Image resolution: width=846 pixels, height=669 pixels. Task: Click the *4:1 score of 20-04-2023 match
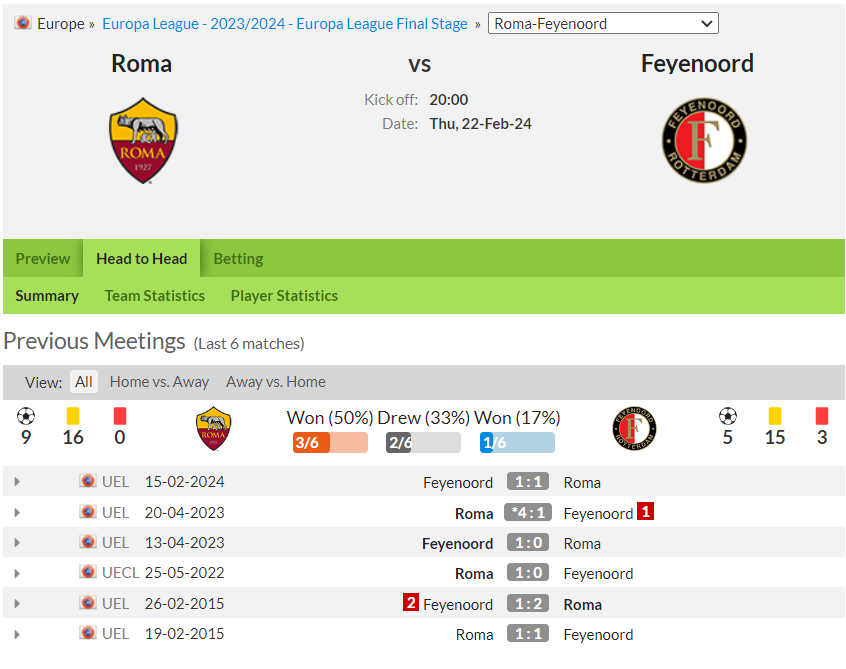pos(528,512)
